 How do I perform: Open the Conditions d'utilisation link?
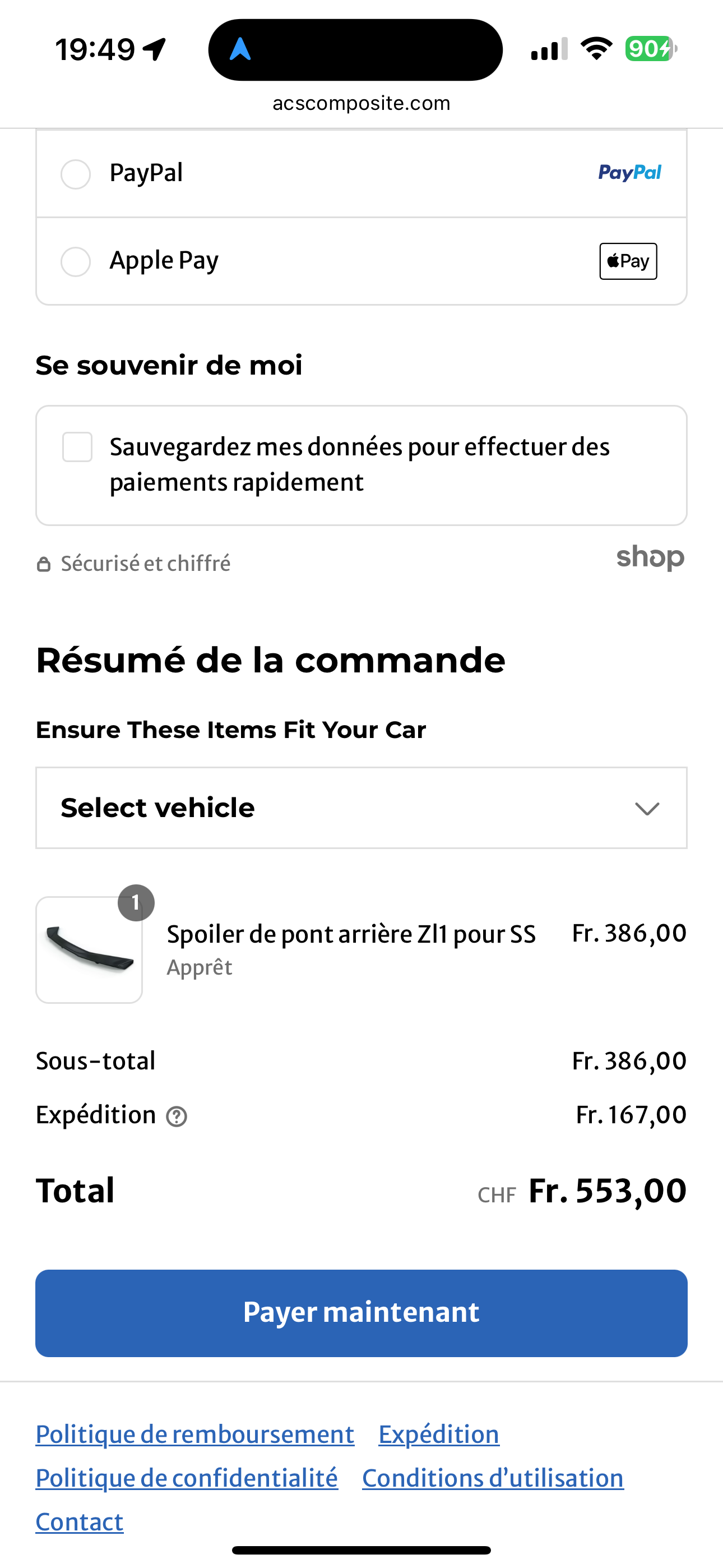[x=493, y=1478]
